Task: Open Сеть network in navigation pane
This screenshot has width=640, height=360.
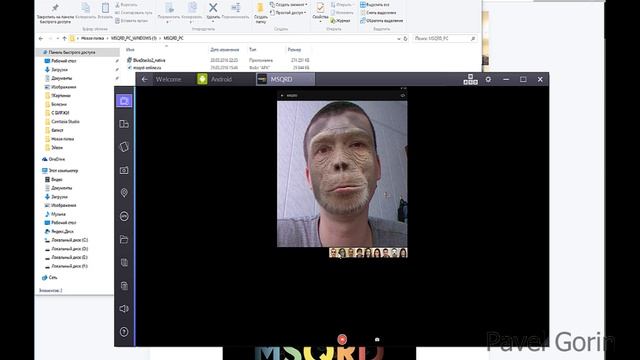Action: (x=53, y=278)
